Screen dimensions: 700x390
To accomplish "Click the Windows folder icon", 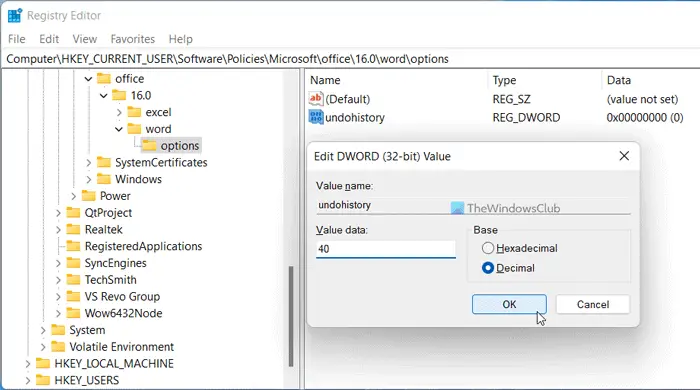I will [104, 179].
